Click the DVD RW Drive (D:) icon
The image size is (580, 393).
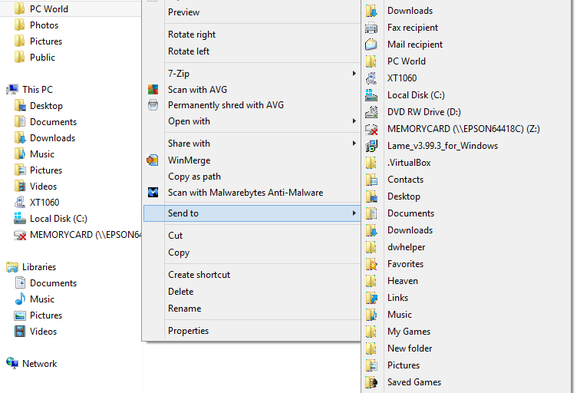click(x=371, y=112)
